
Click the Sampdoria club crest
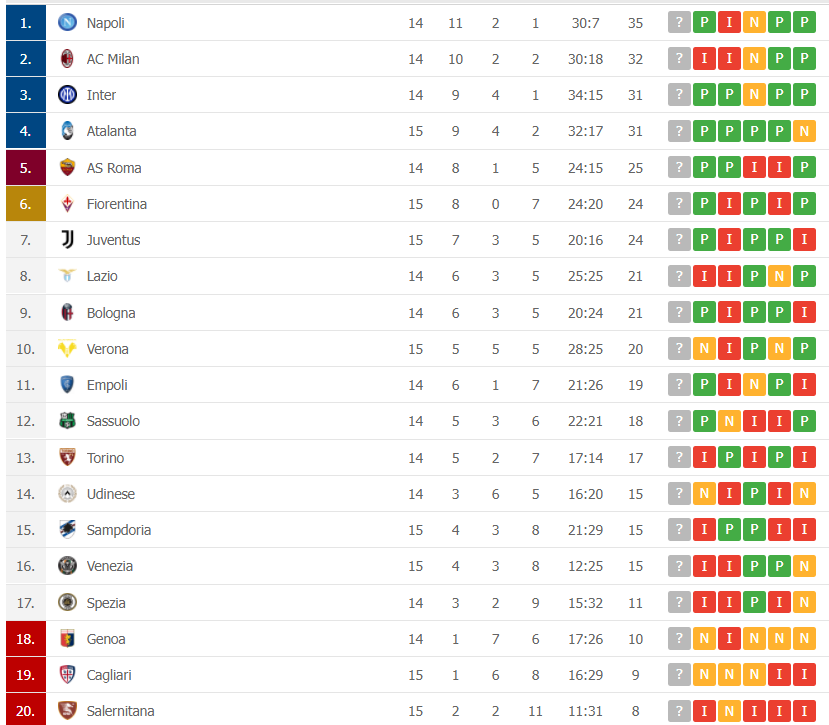point(67,530)
